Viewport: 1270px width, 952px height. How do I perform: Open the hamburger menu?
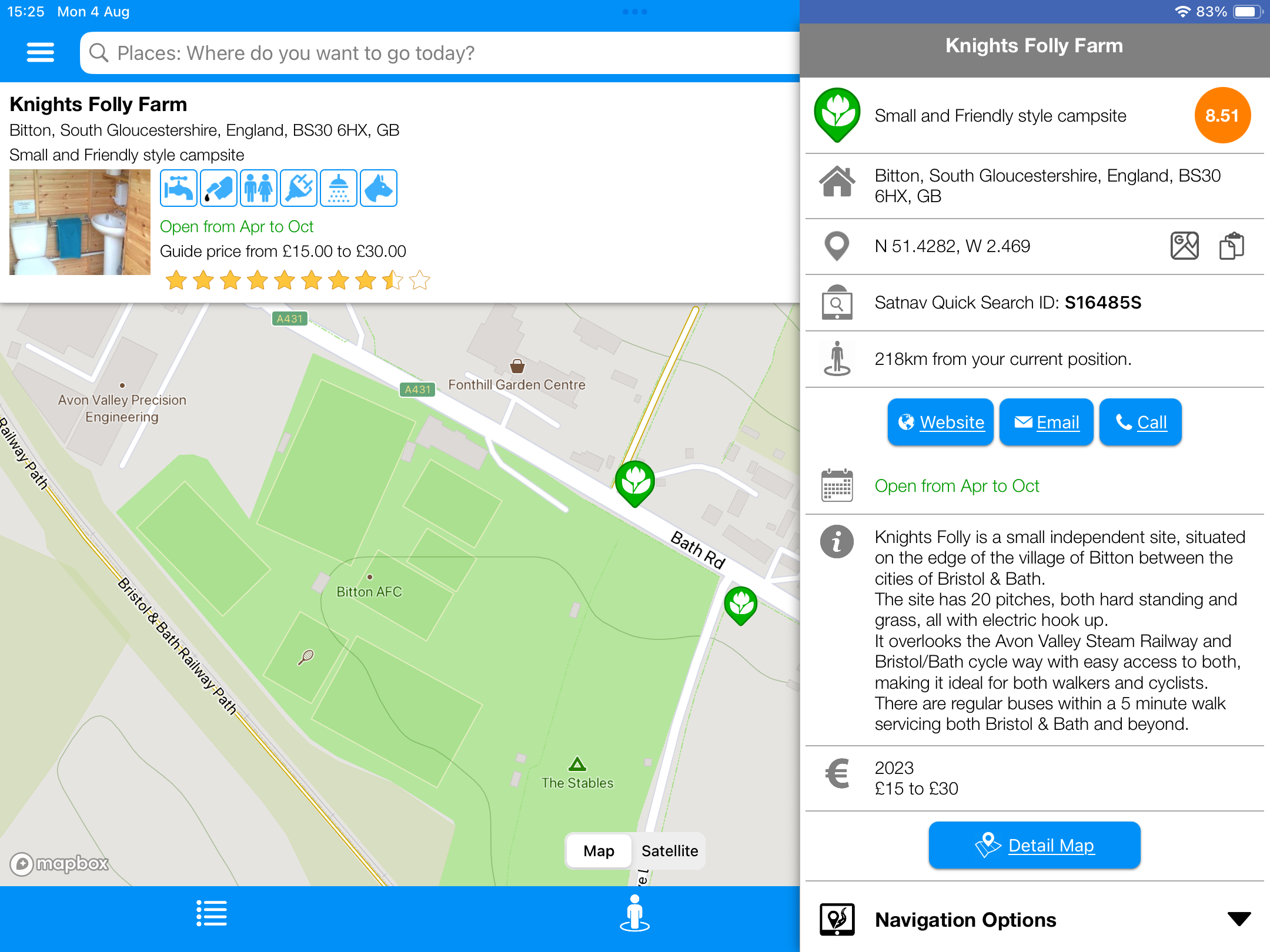[40, 52]
